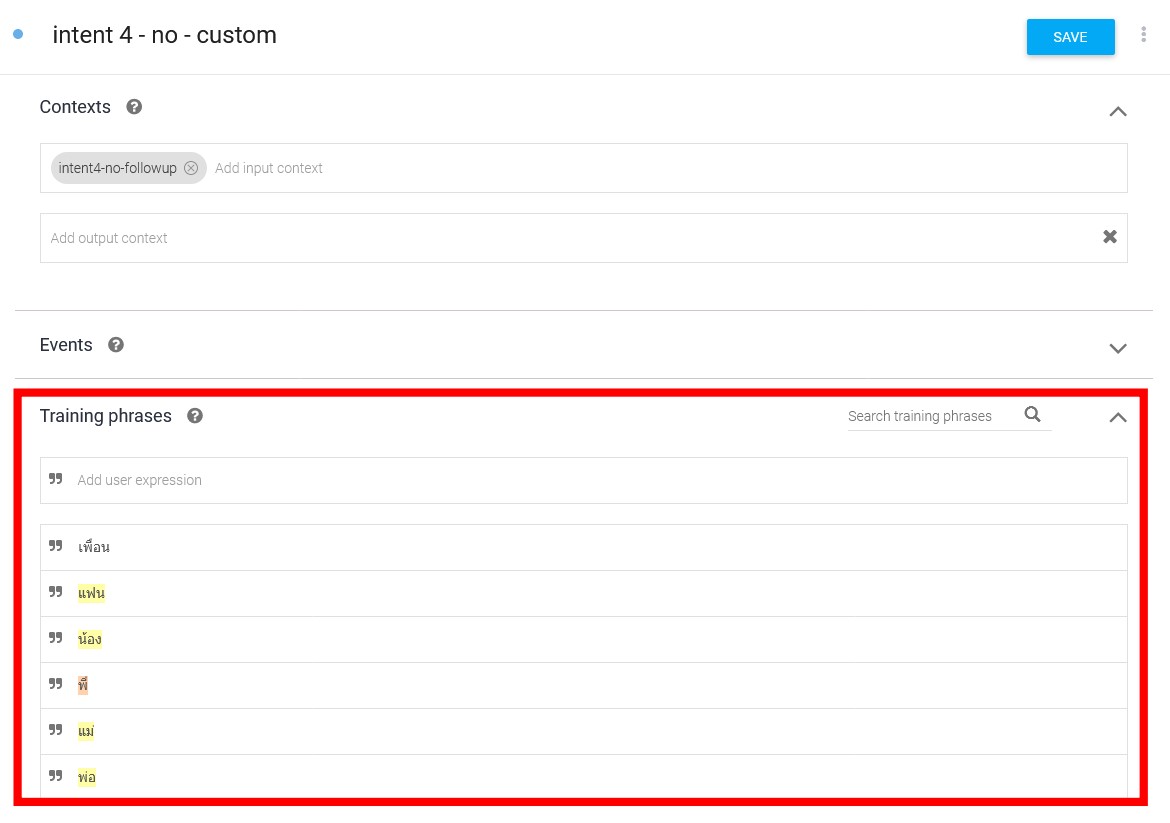Collapse the Contexts section chevron
Viewport: 1170px width, 823px height.
pos(1117,112)
